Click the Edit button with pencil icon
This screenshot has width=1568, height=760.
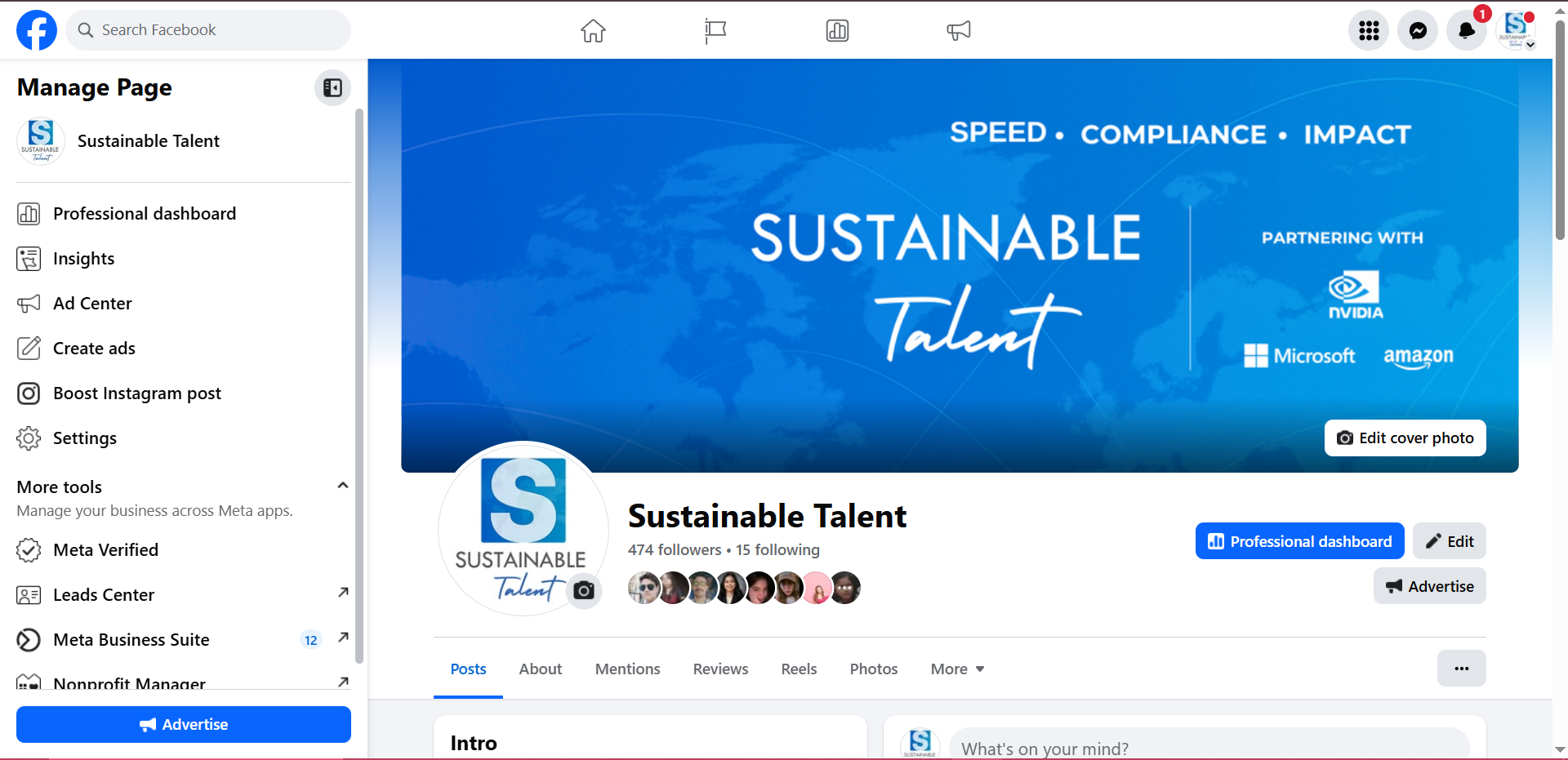click(1450, 541)
